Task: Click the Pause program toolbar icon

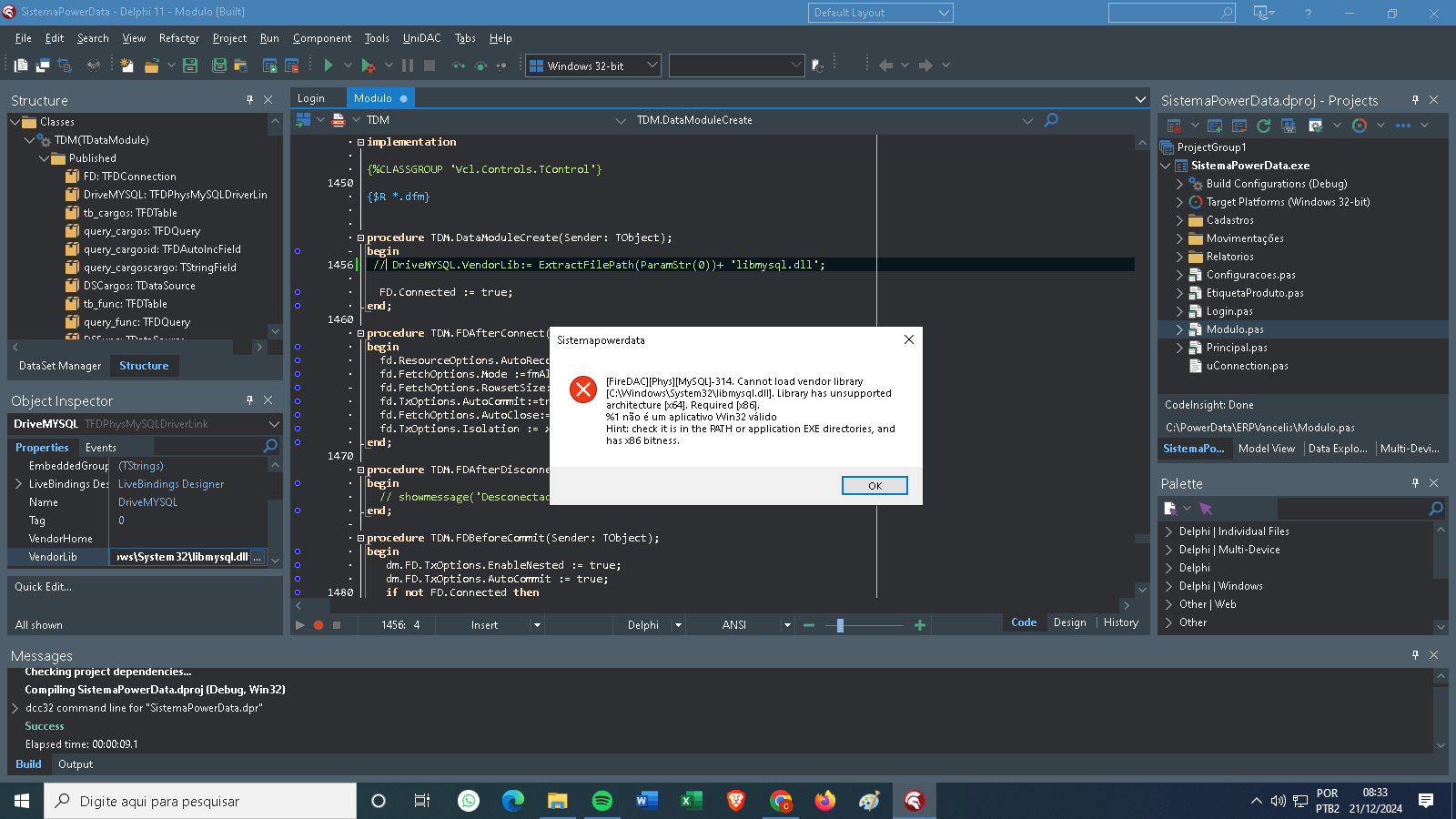Action: (x=408, y=65)
